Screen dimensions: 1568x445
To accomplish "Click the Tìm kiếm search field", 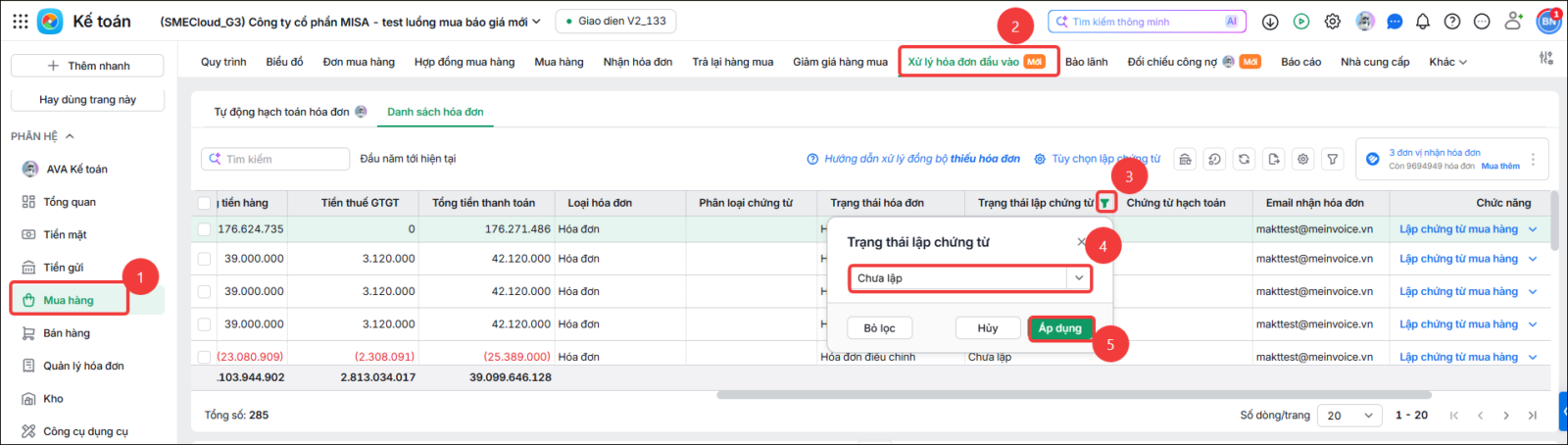I will coord(275,159).
